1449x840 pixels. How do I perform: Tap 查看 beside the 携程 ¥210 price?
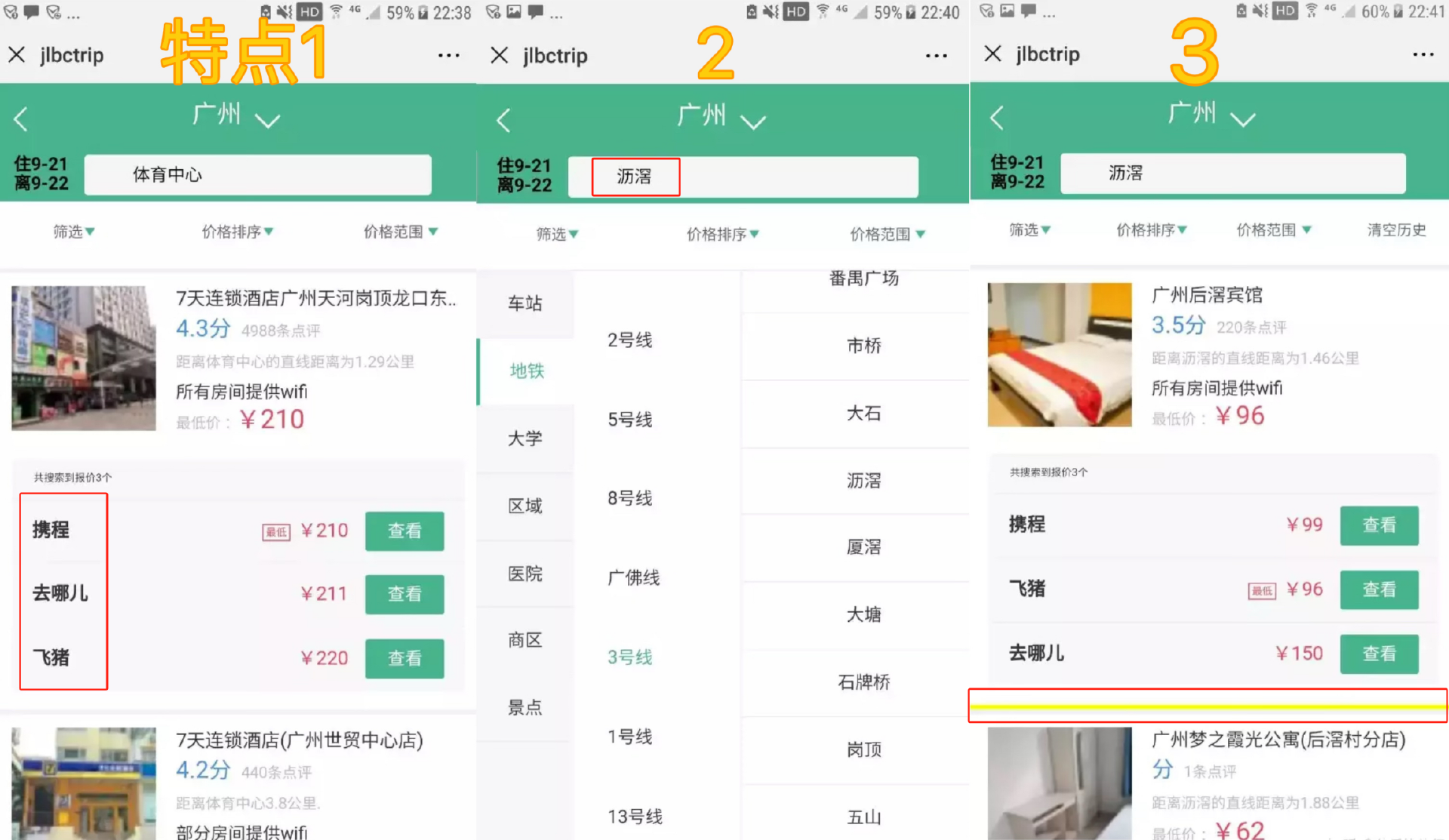tap(405, 531)
